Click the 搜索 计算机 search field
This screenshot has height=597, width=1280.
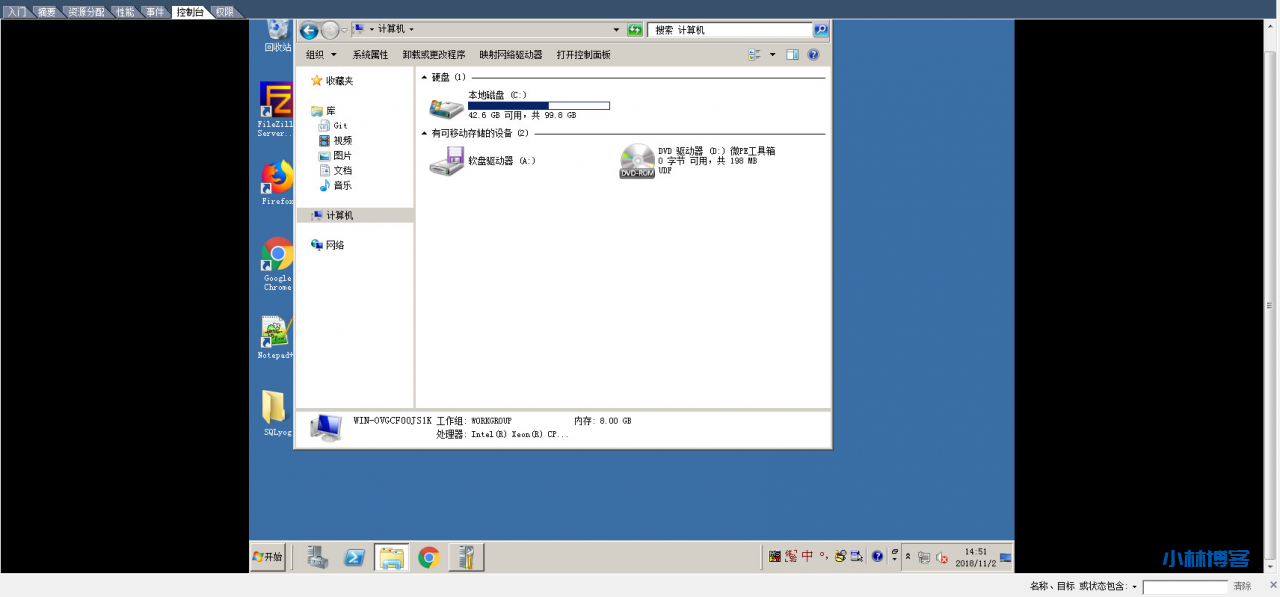[x=730, y=30]
